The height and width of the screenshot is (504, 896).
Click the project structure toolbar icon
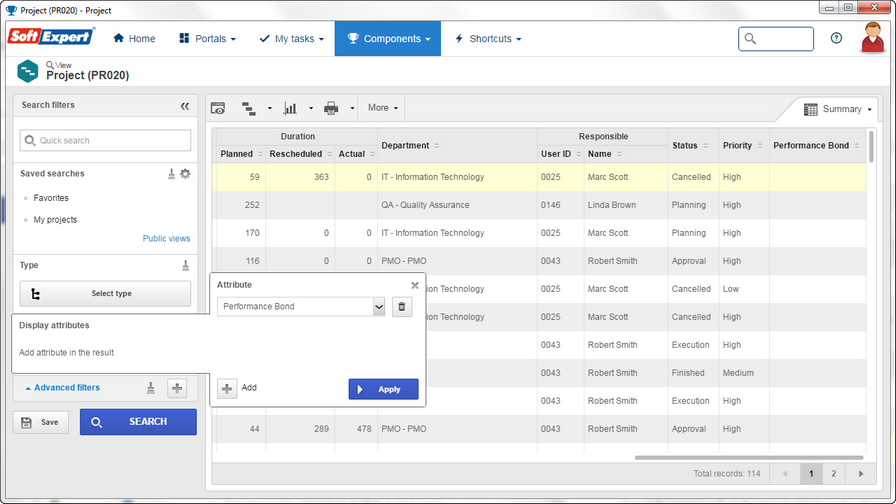[x=249, y=108]
